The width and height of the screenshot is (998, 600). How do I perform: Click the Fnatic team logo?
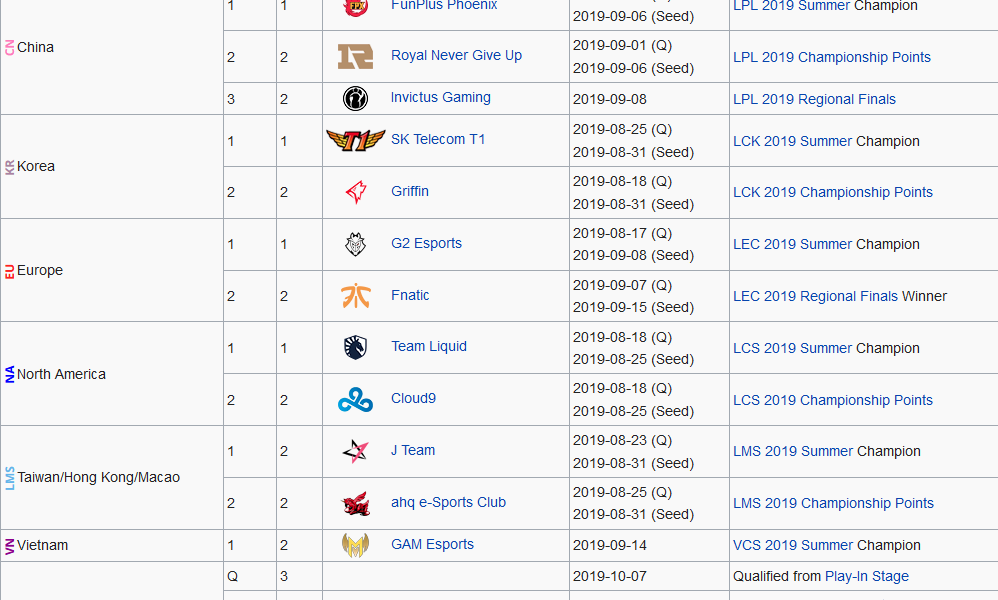tap(355, 296)
